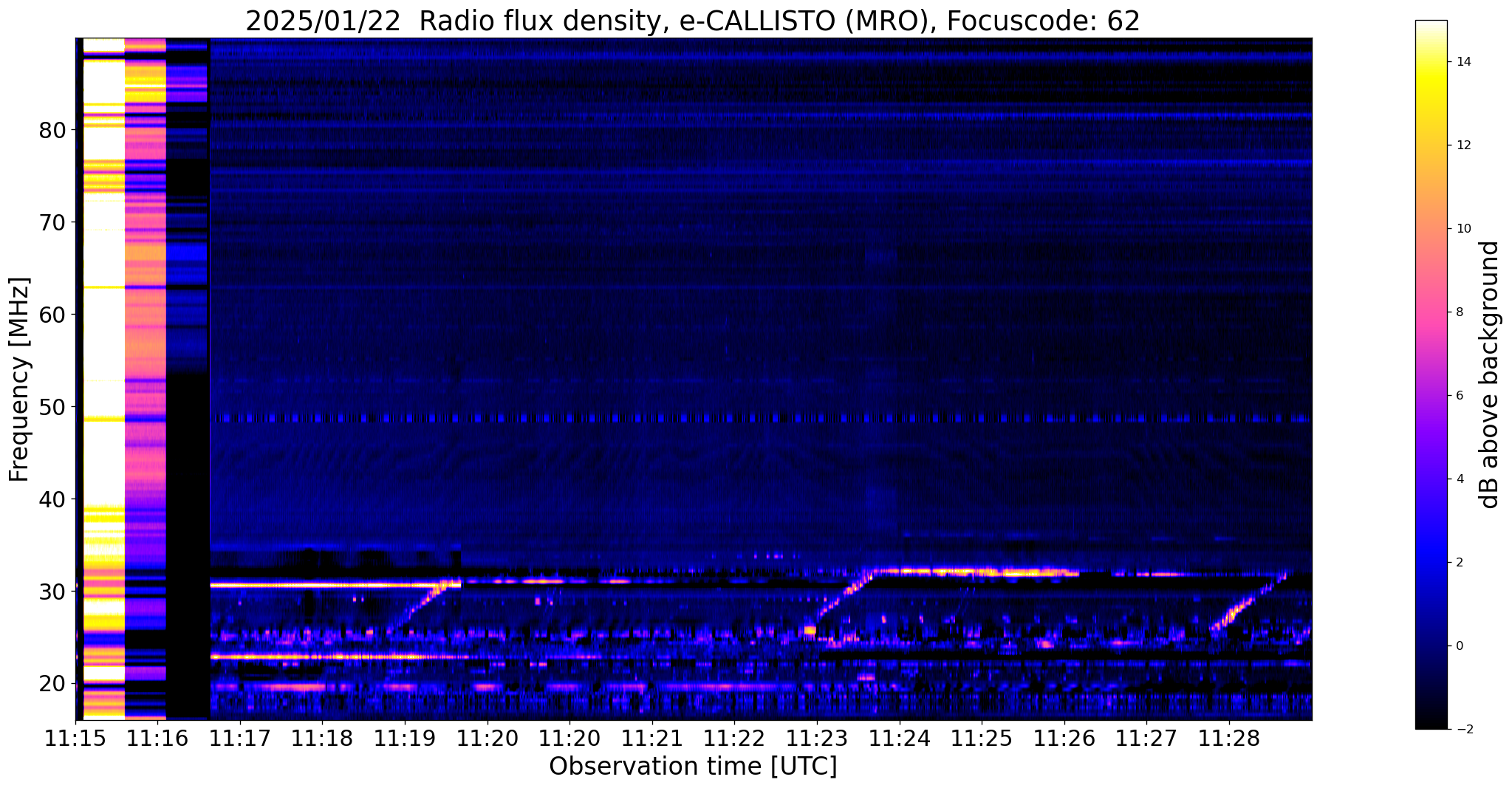Click the 11:16 time tick label
The width and height of the screenshot is (1512, 788).
[x=157, y=739]
